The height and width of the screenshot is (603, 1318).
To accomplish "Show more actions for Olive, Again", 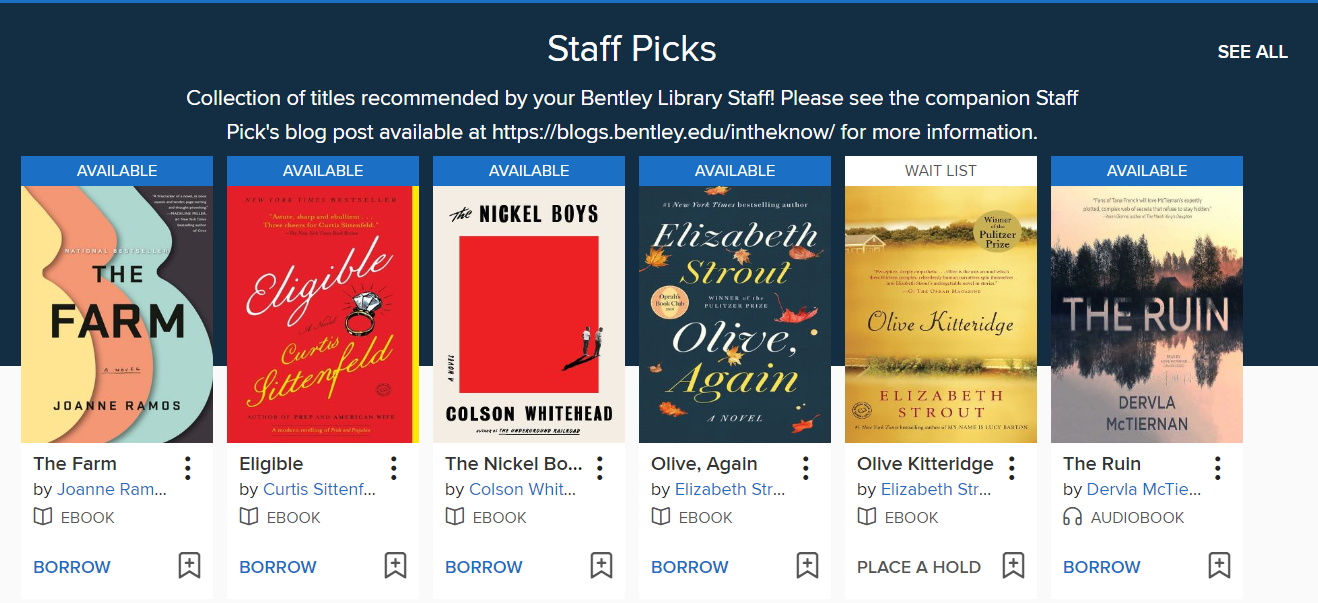I will point(806,467).
